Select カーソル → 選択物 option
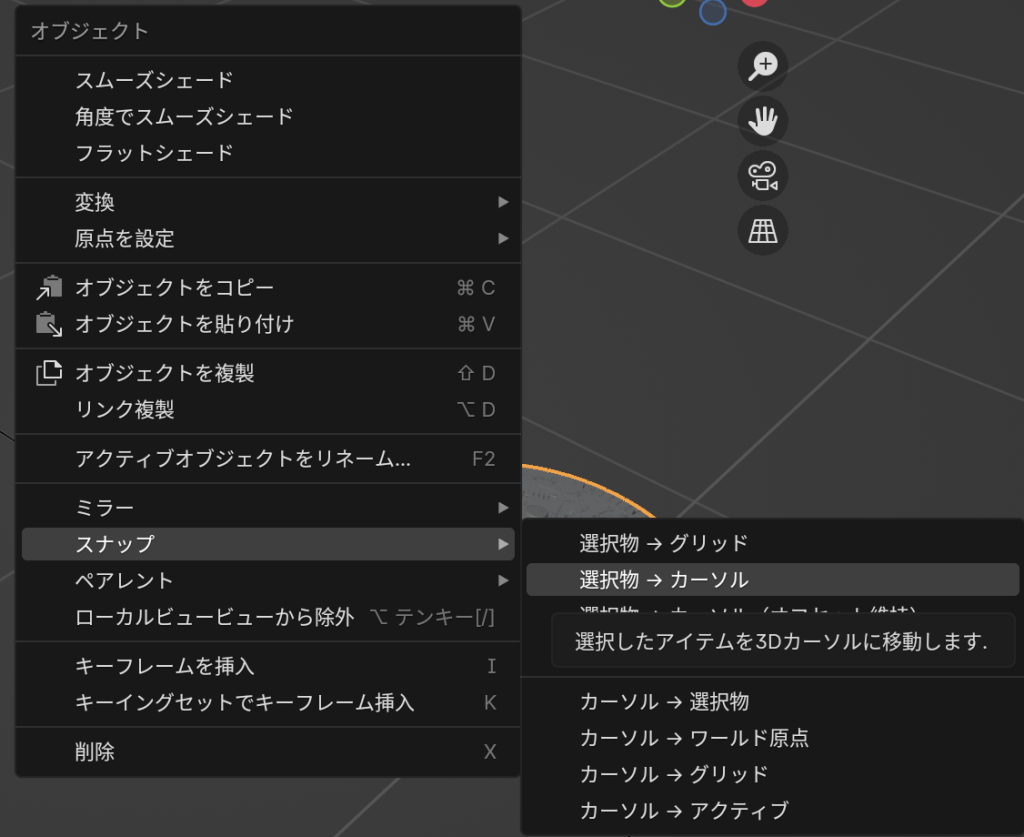Screen dimensions: 1024x837 pos(664,702)
